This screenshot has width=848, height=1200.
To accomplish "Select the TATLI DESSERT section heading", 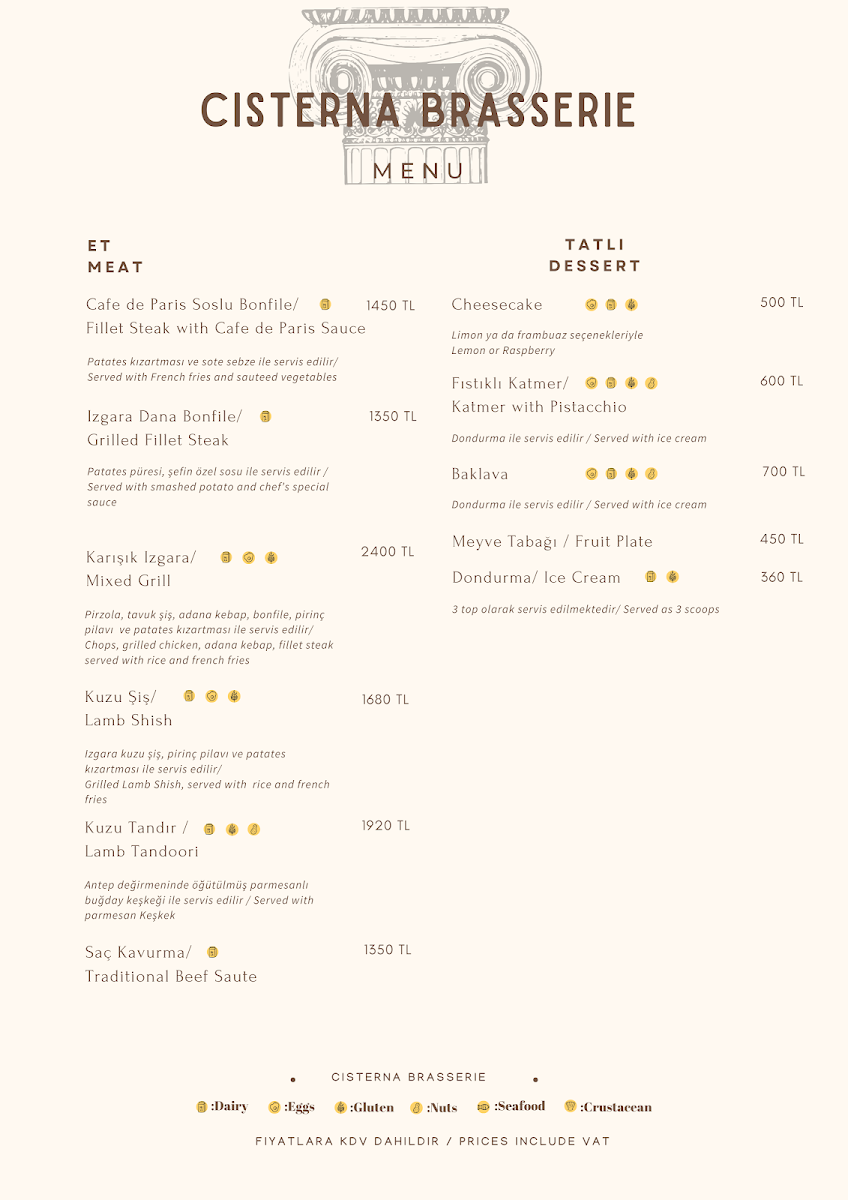I will pos(595,255).
